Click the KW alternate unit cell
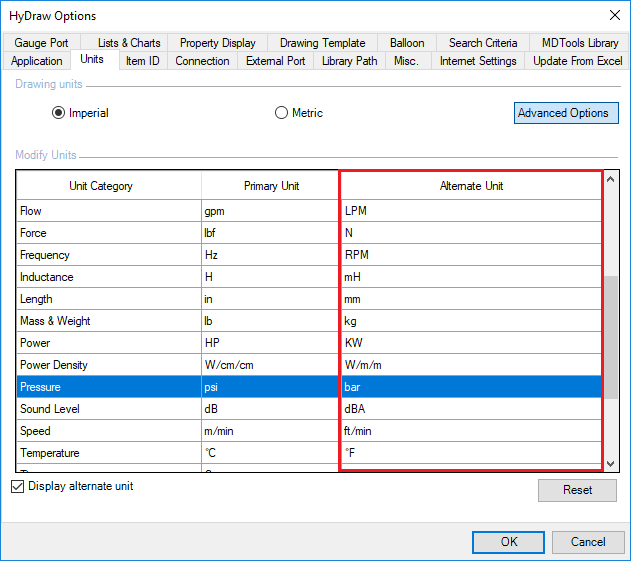The image size is (631, 561). pos(471,343)
